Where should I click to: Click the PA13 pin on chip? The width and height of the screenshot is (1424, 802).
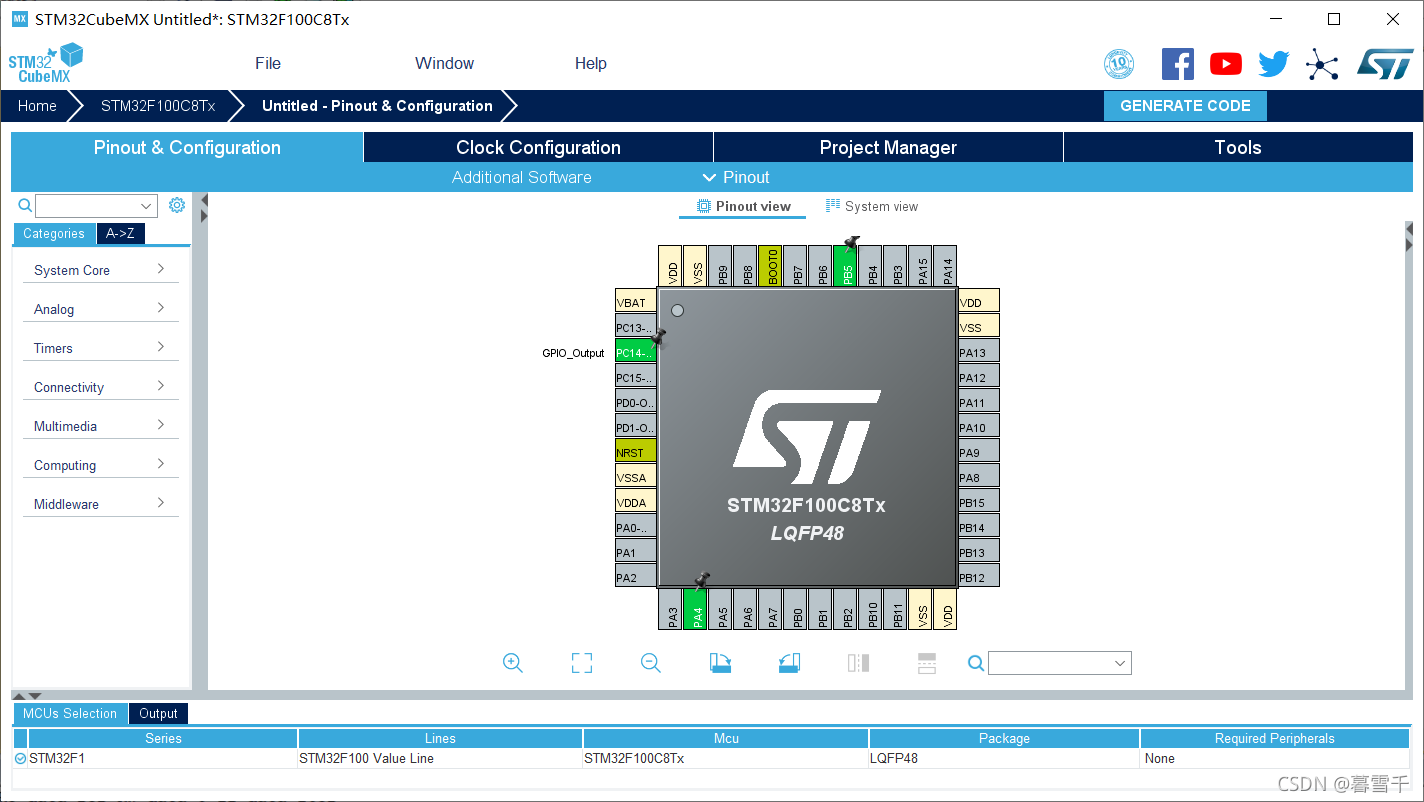pos(978,352)
